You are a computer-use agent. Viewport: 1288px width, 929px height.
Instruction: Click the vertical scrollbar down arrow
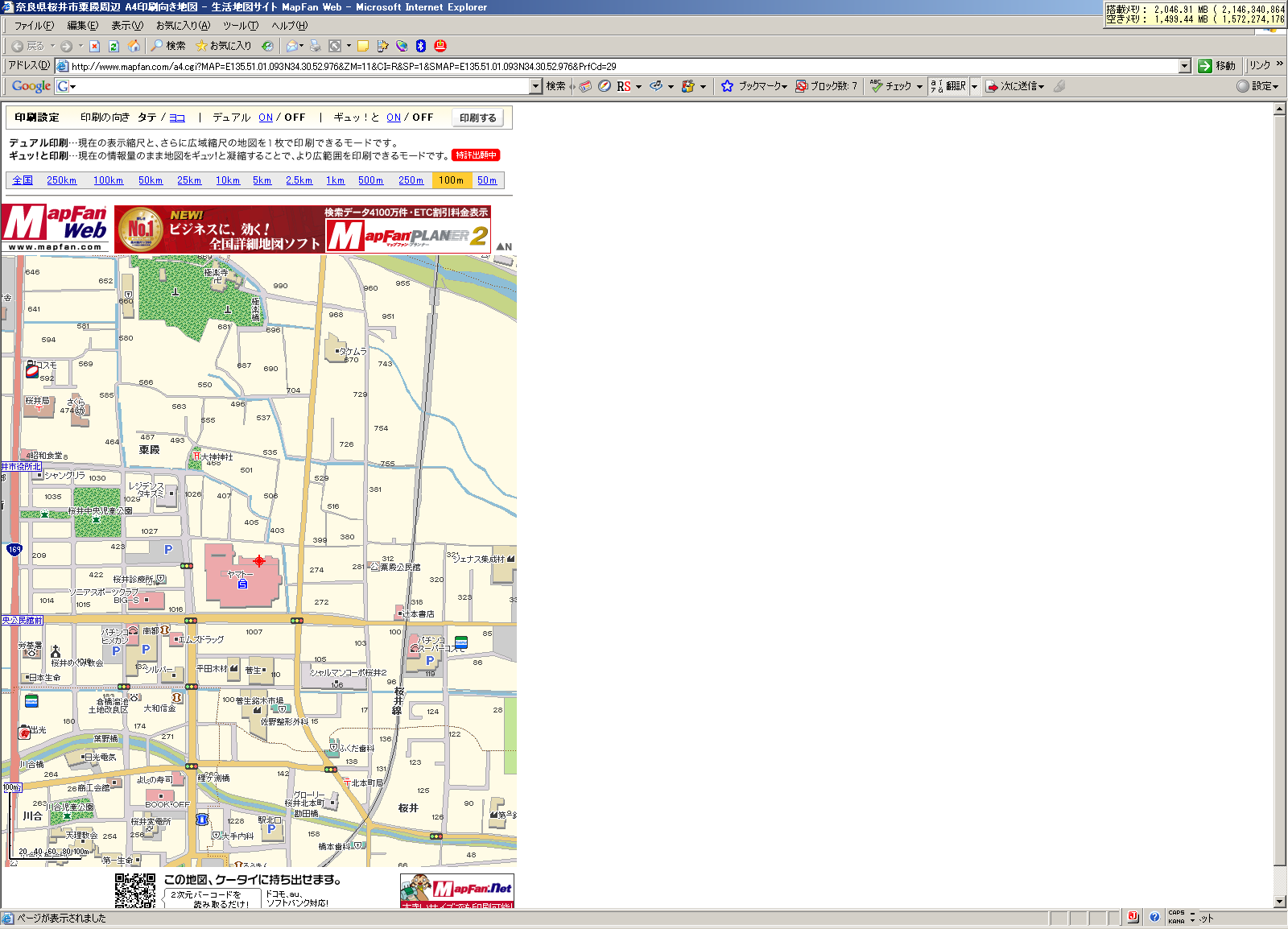(1280, 902)
